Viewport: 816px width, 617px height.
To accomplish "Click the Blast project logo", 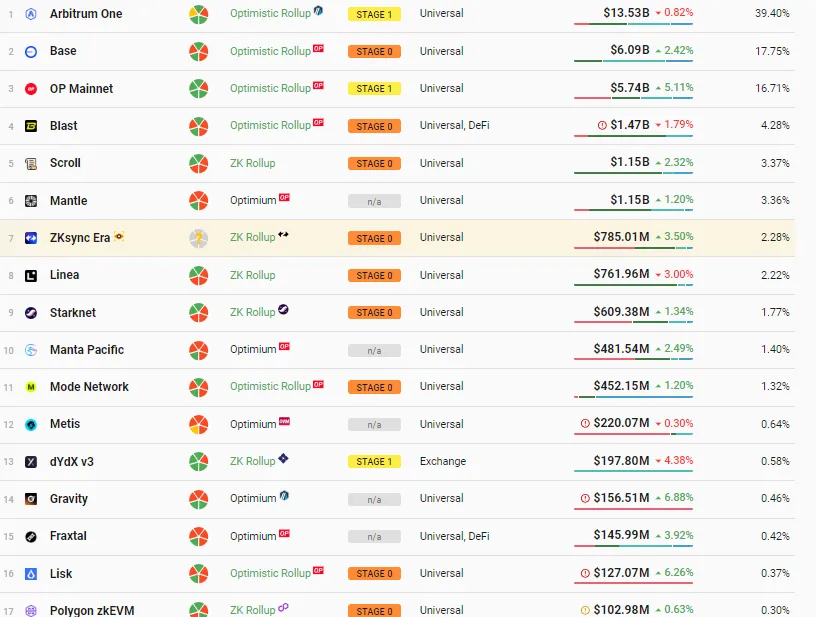I will point(30,126).
